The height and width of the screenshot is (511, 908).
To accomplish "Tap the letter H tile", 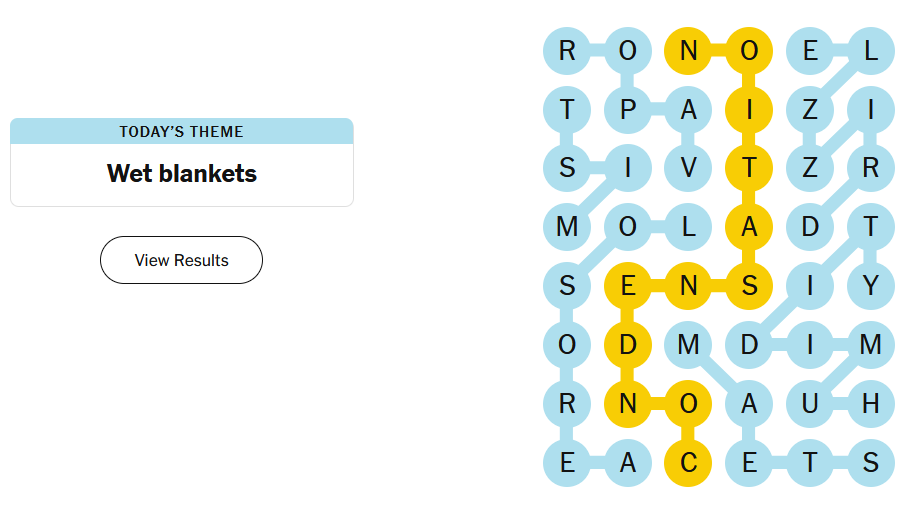I will click(870, 404).
